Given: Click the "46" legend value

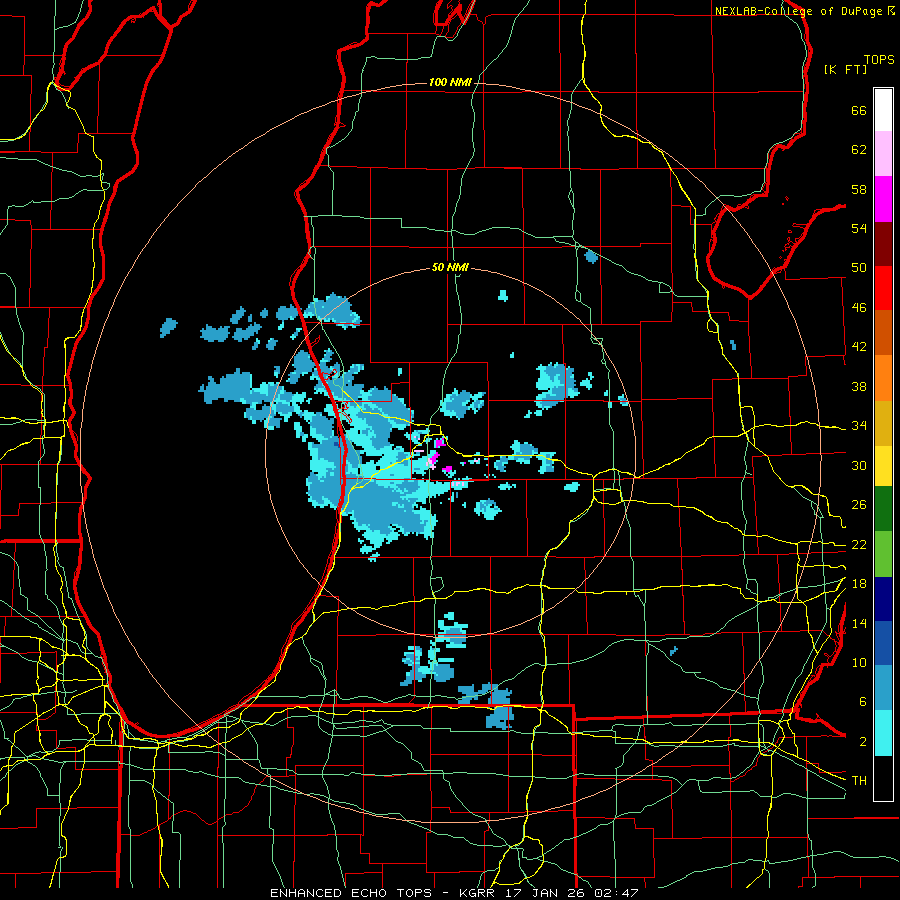Looking at the screenshot, I should point(859,308).
